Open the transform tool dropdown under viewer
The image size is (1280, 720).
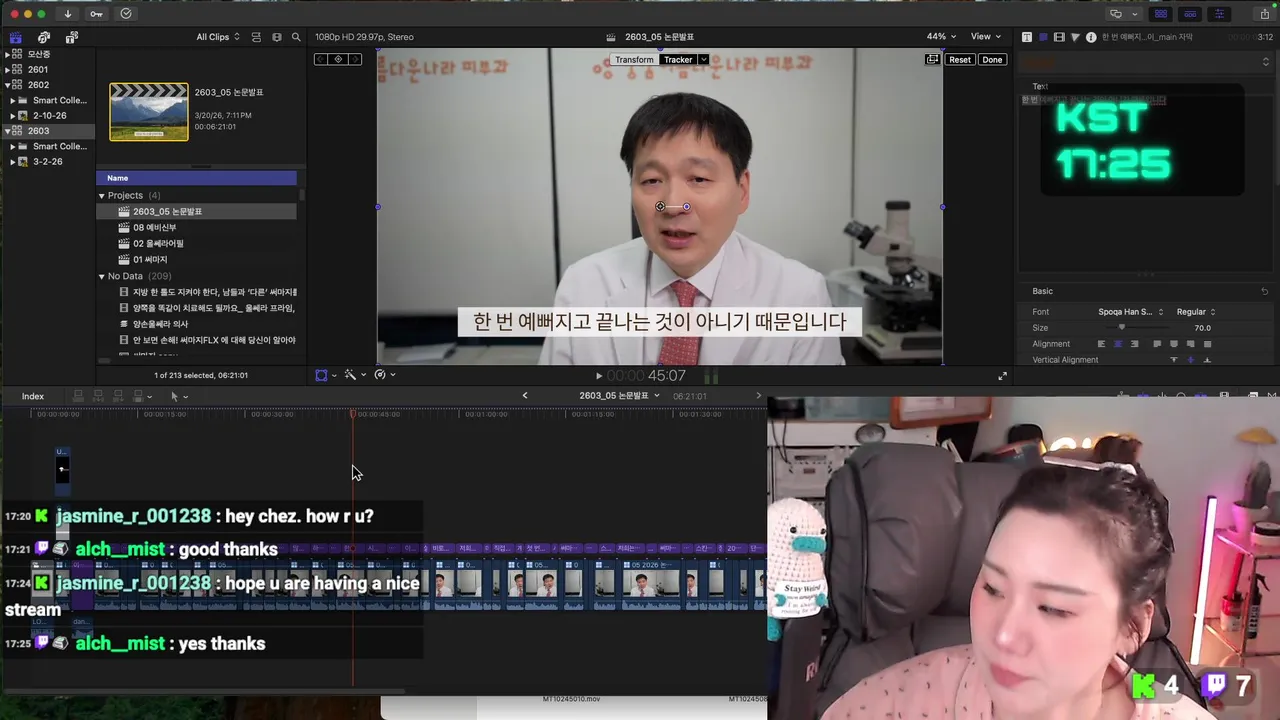coord(327,375)
